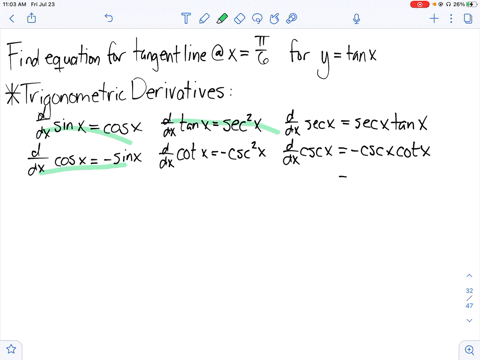Open the three-dot more options menu
This screenshot has width=480, height=360.
click(x=451, y=18)
